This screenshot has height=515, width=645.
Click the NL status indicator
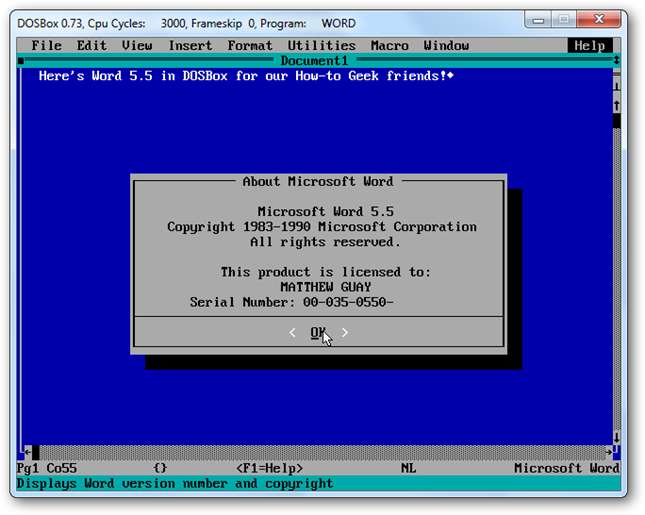[408, 468]
